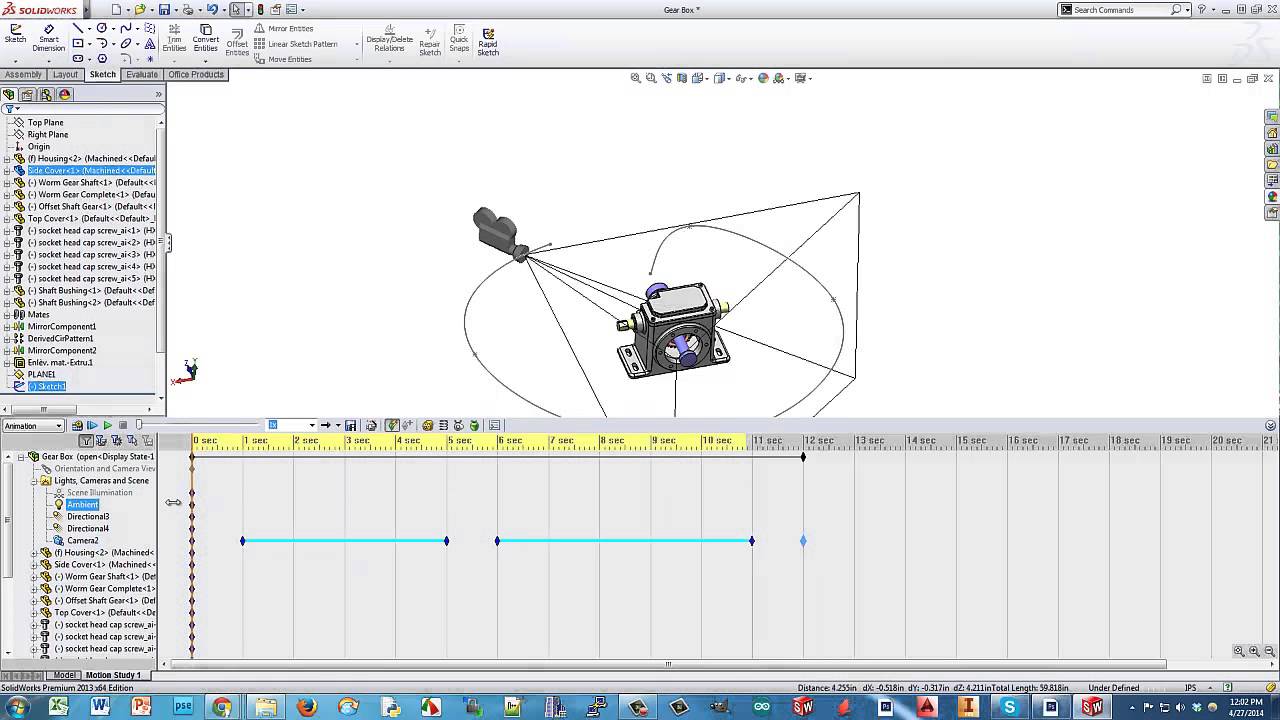Click Calculate in the motion study toolbar
The image size is (1280, 720).
point(77,426)
